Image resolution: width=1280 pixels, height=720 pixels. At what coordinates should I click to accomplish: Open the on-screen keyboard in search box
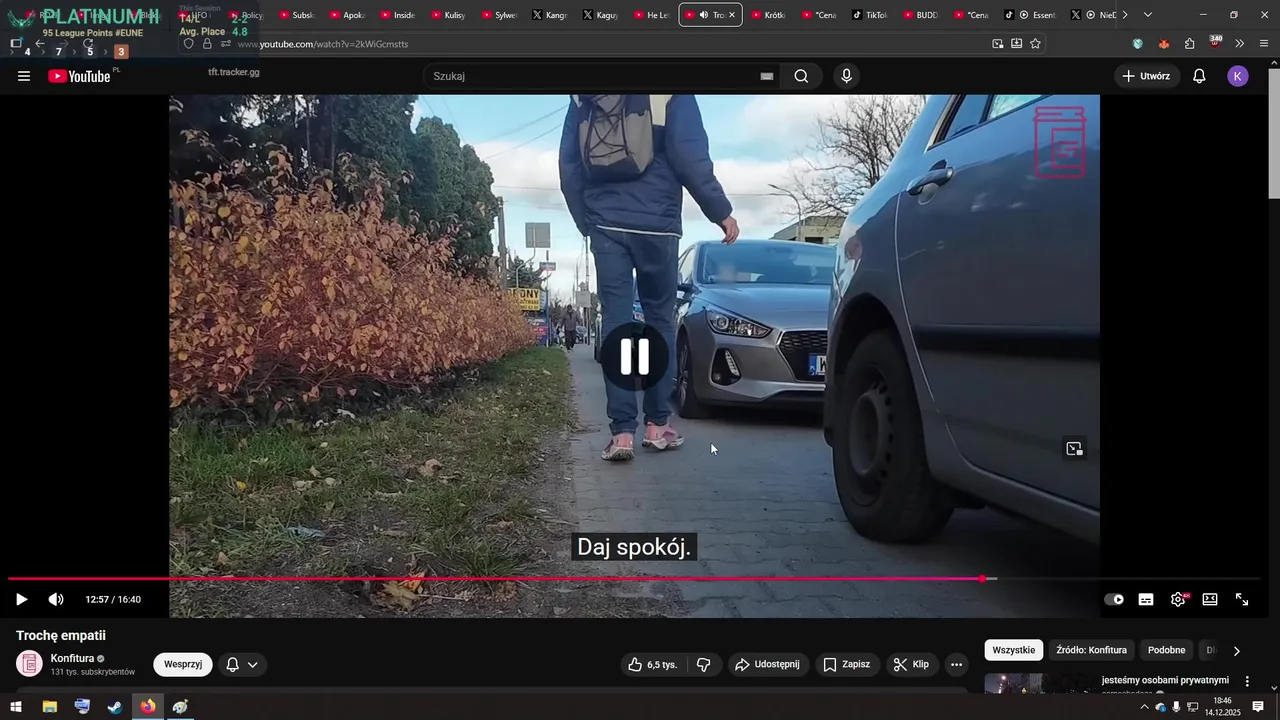767,76
